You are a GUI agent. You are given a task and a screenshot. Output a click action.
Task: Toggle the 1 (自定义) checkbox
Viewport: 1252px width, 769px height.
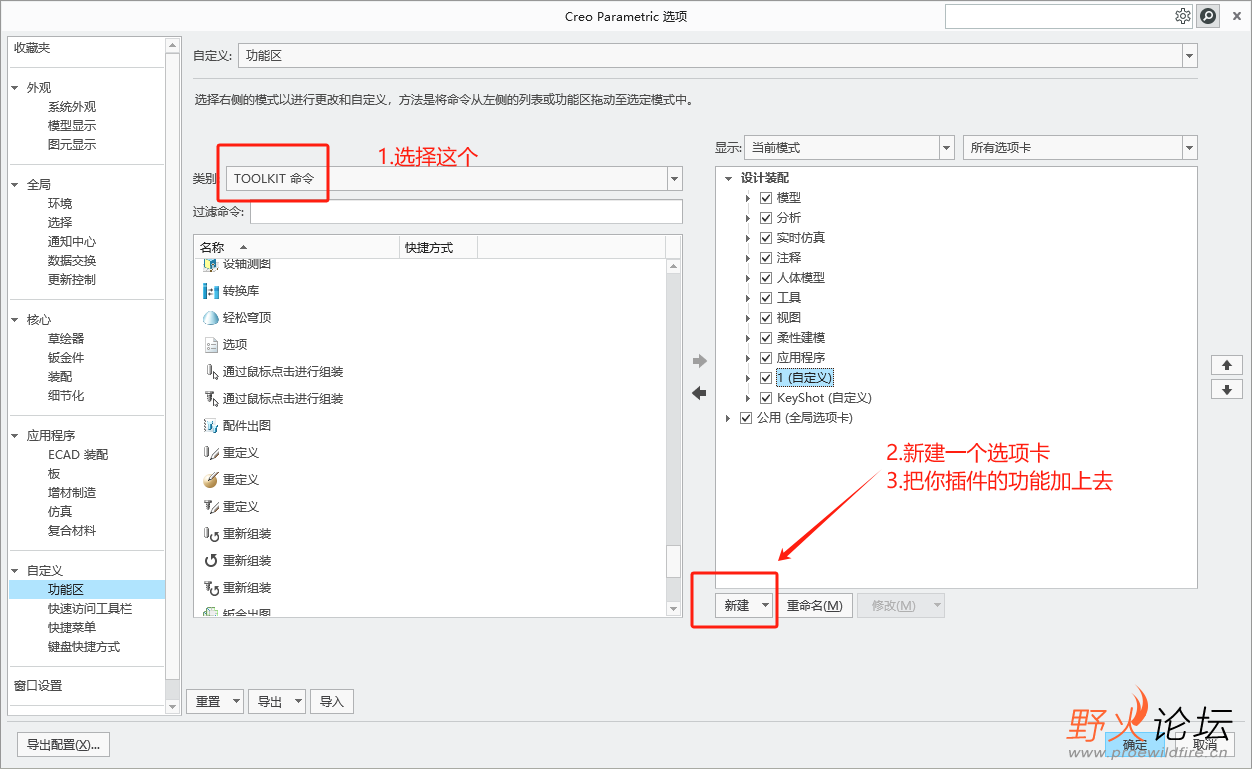tap(766, 378)
